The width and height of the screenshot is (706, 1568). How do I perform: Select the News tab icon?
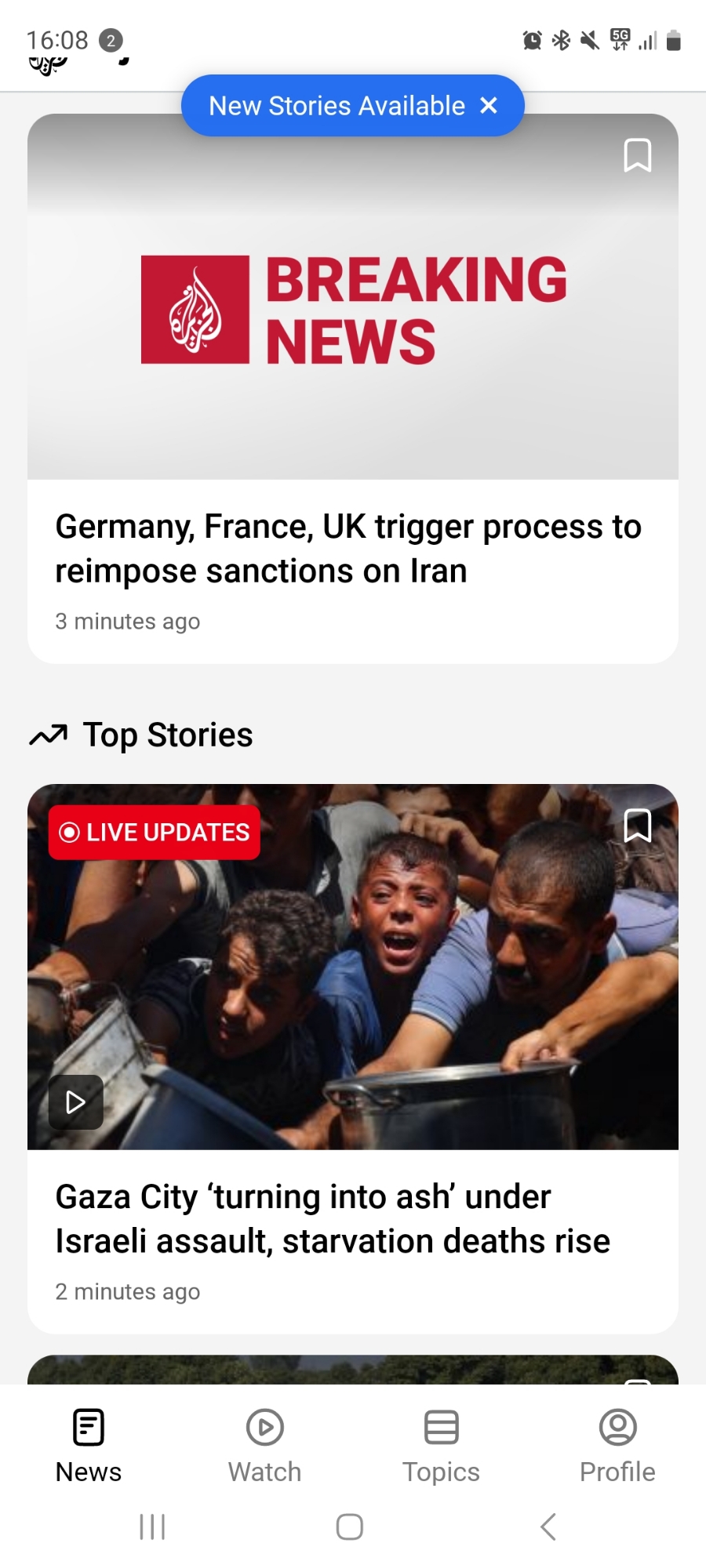89,1427
